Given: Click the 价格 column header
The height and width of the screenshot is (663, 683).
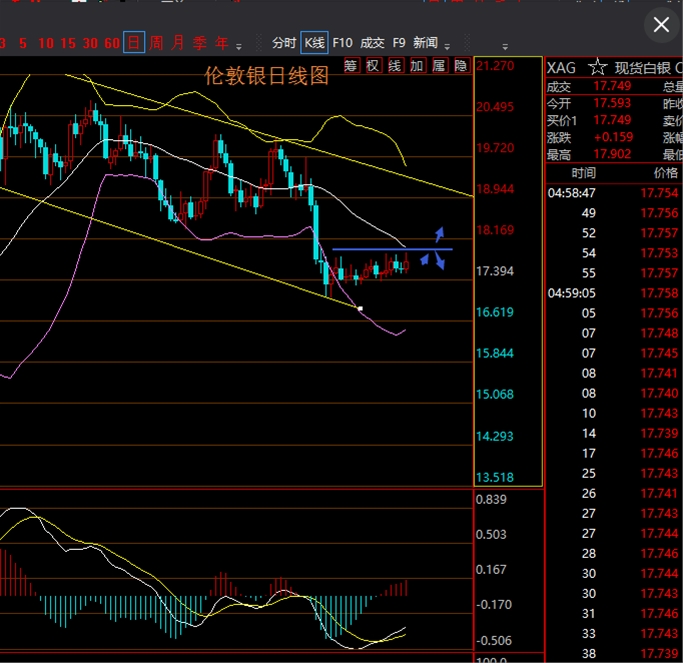Looking at the screenshot, I should [666, 173].
